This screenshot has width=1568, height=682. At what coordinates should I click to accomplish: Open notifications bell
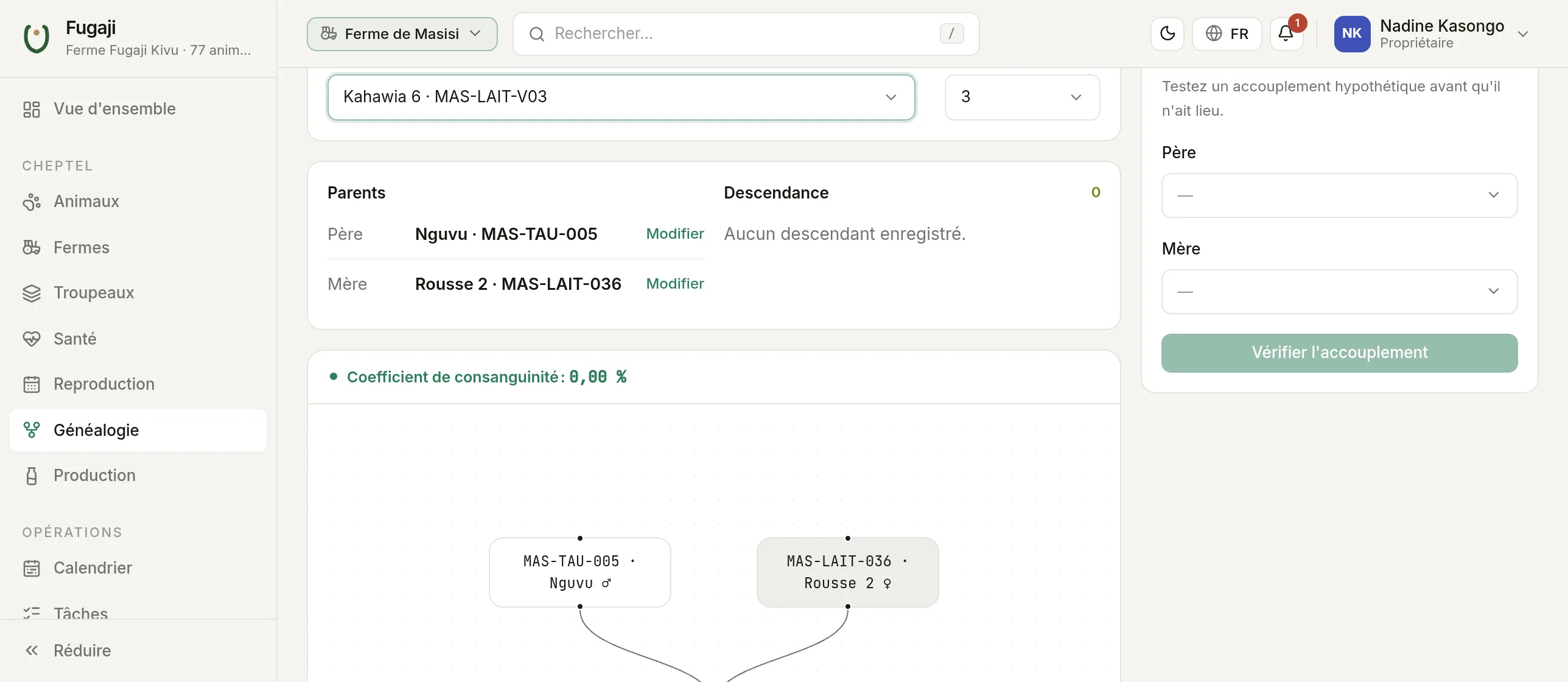(x=1286, y=33)
